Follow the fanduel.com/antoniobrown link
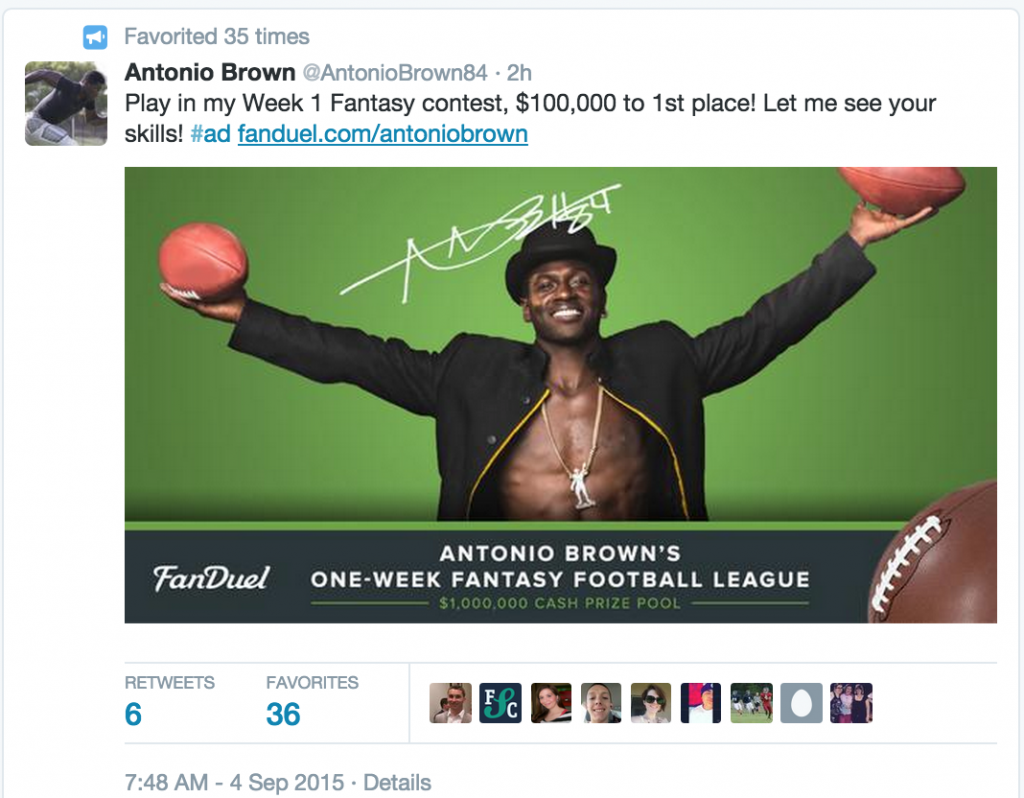This screenshot has width=1024, height=798. tap(383, 134)
